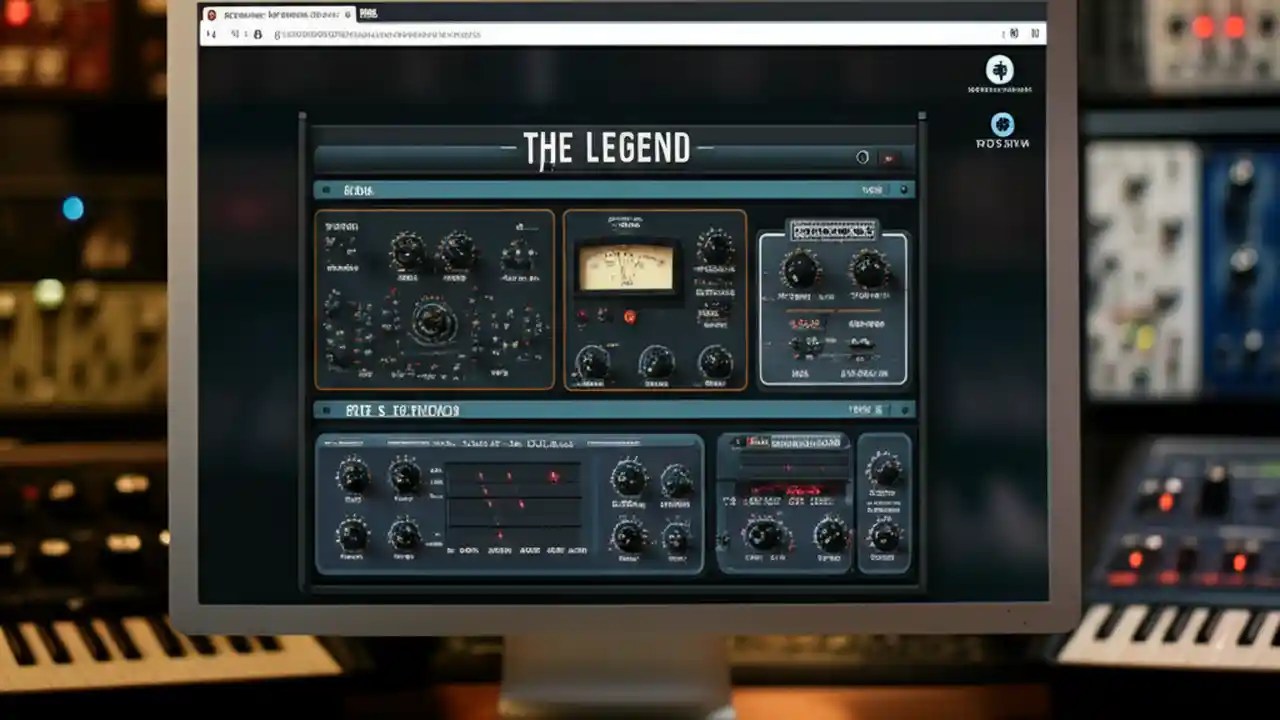Click the back navigation arrow in the browser

click(208, 34)
